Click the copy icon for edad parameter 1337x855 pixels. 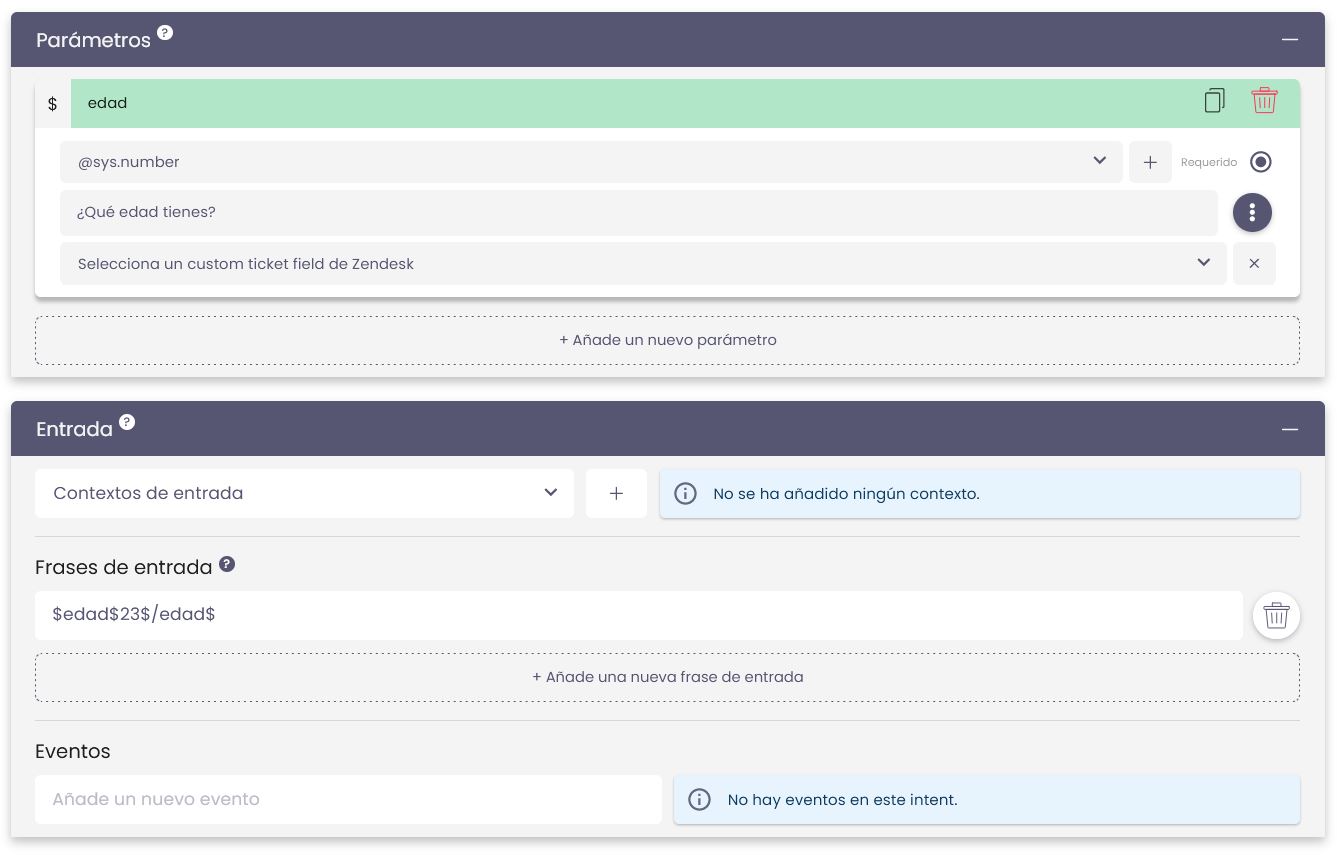1214,101
